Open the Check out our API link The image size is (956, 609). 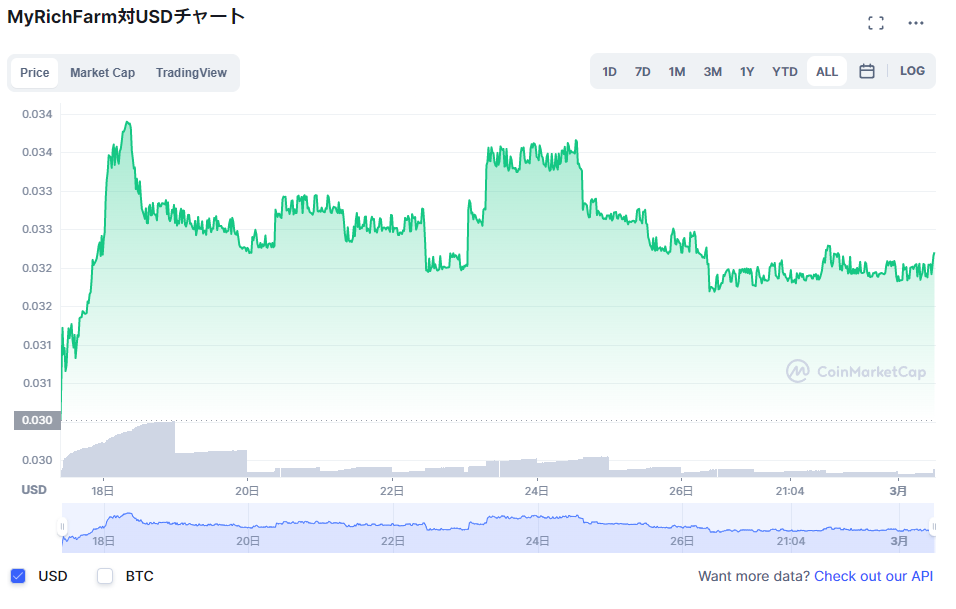coord(873,576)
